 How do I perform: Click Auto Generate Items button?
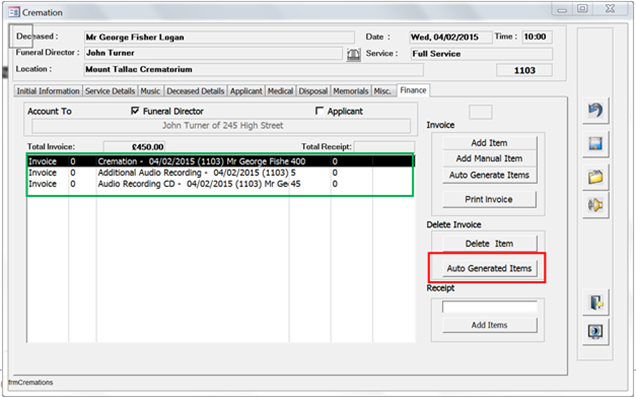click(x=489, y=175)
